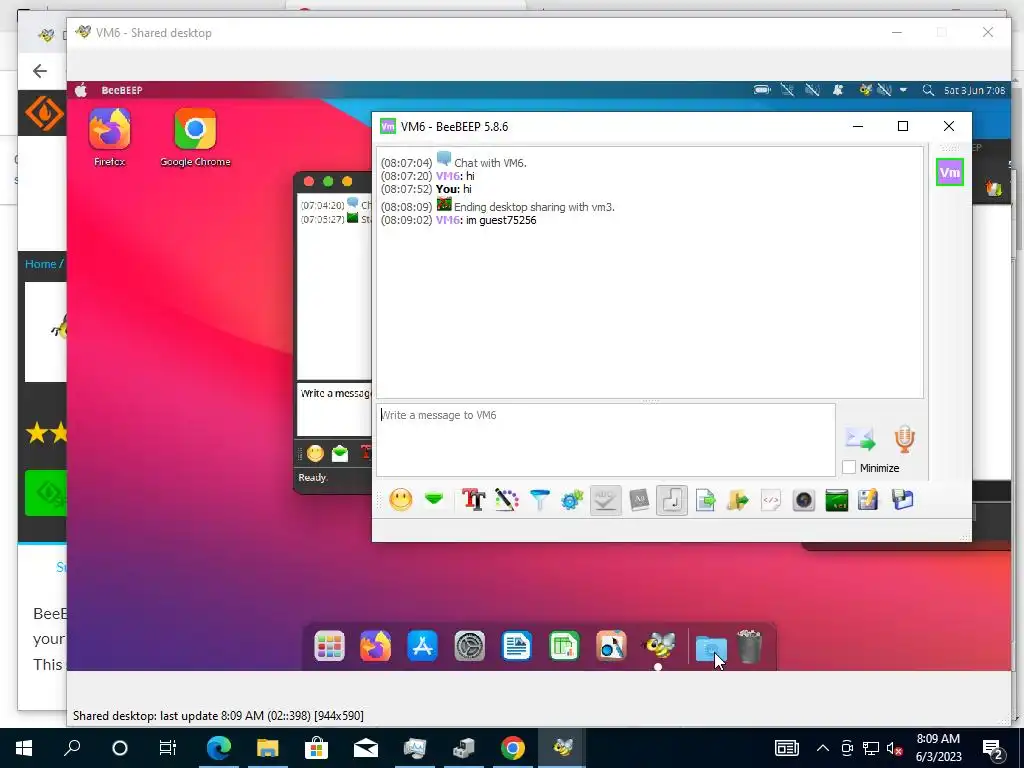
Task: Switch to the BeeBEEP taskbar button
Action: (x=562, y=748)
